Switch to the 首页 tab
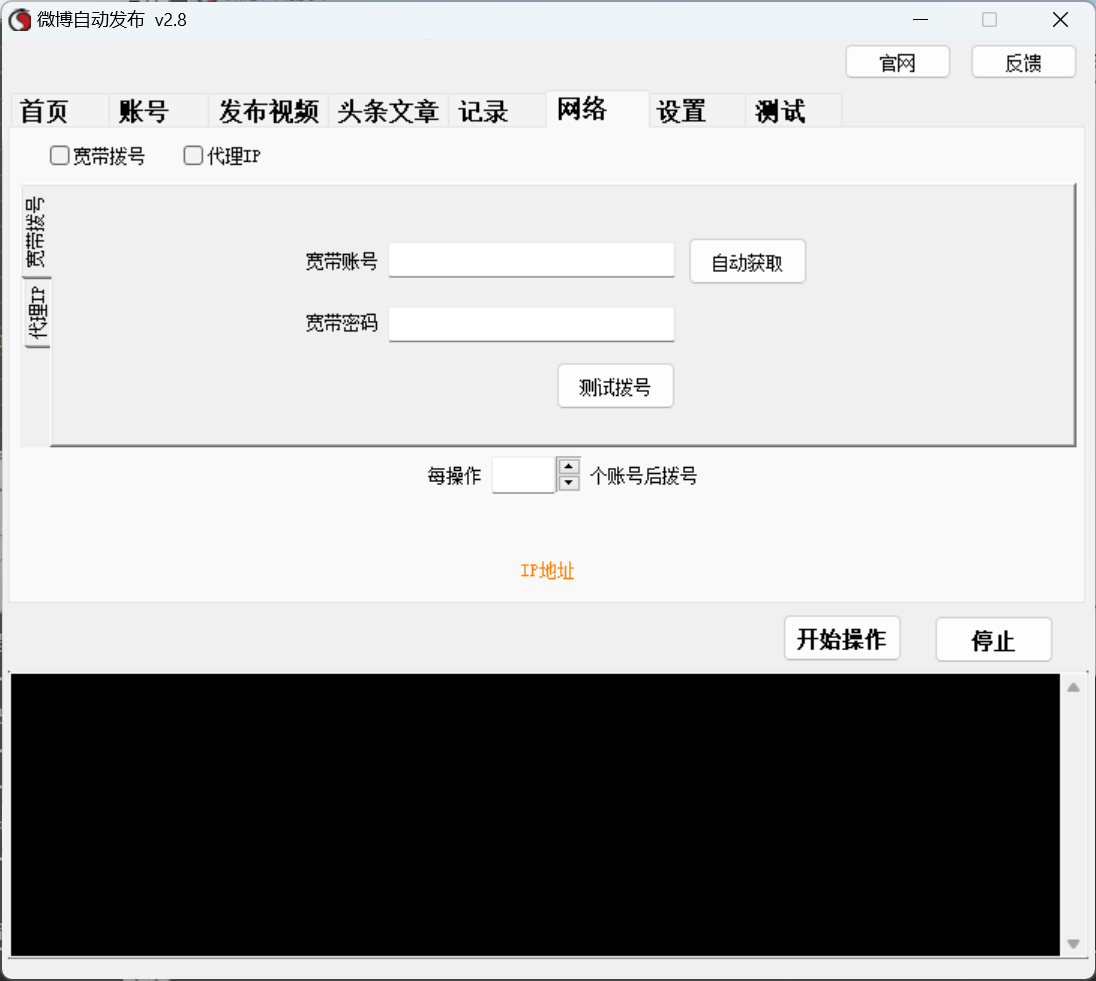1096x981 pixels. click(59, 111)
